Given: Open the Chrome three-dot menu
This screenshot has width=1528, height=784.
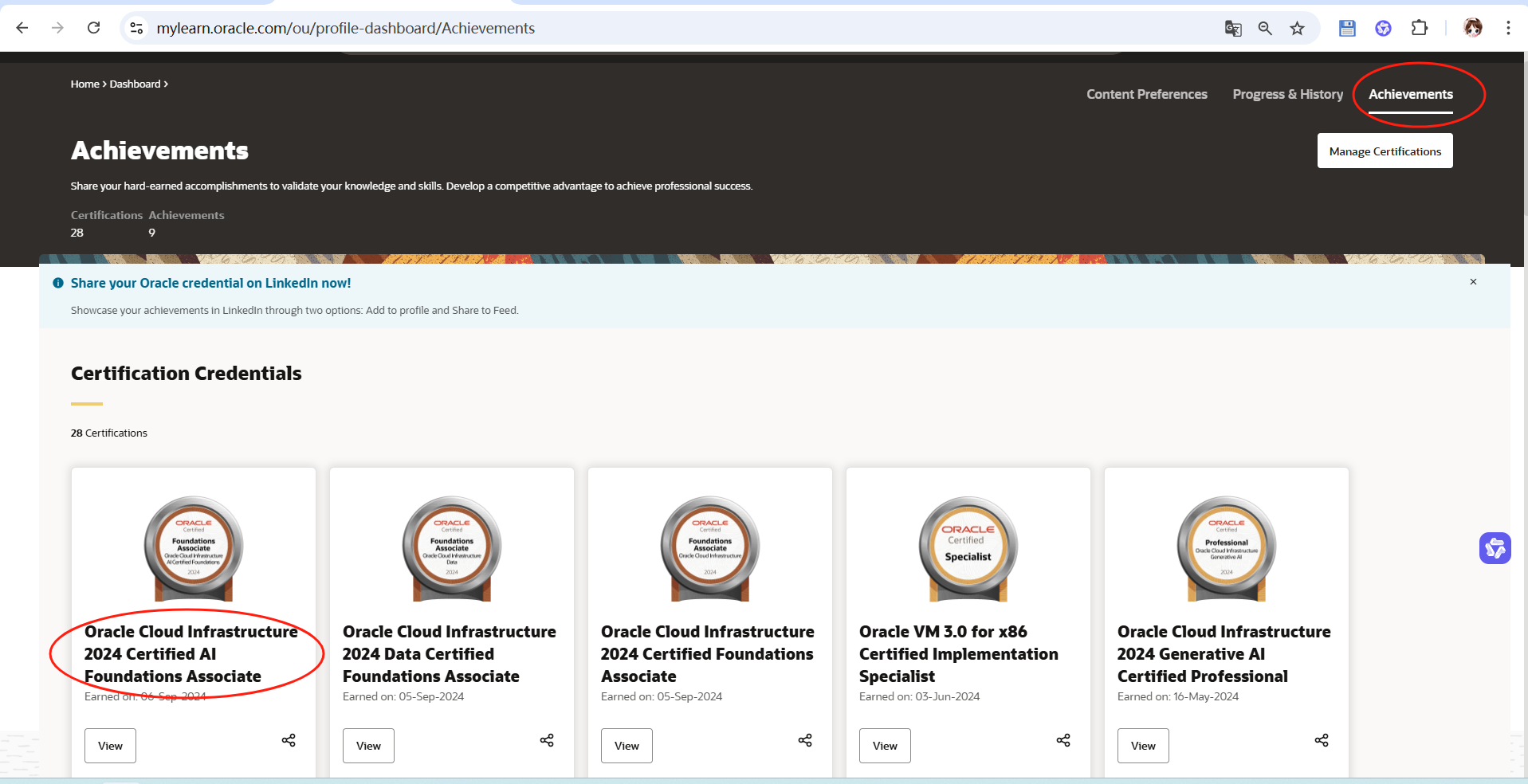Looking at the screenshot, I should pos(1508,28).
